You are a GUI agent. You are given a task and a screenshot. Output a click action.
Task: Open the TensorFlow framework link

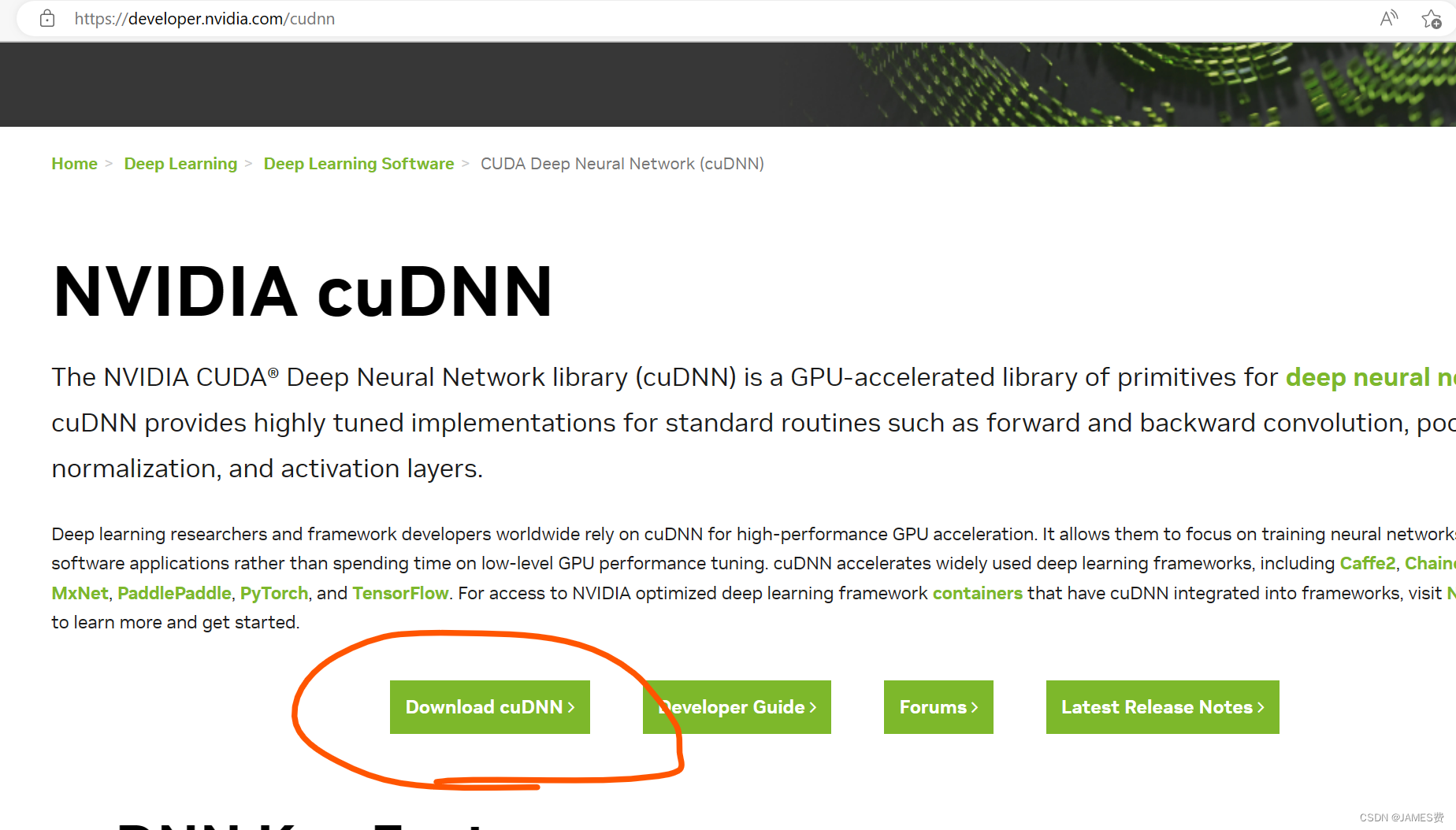pyautogui.click(x=400, y=593)
